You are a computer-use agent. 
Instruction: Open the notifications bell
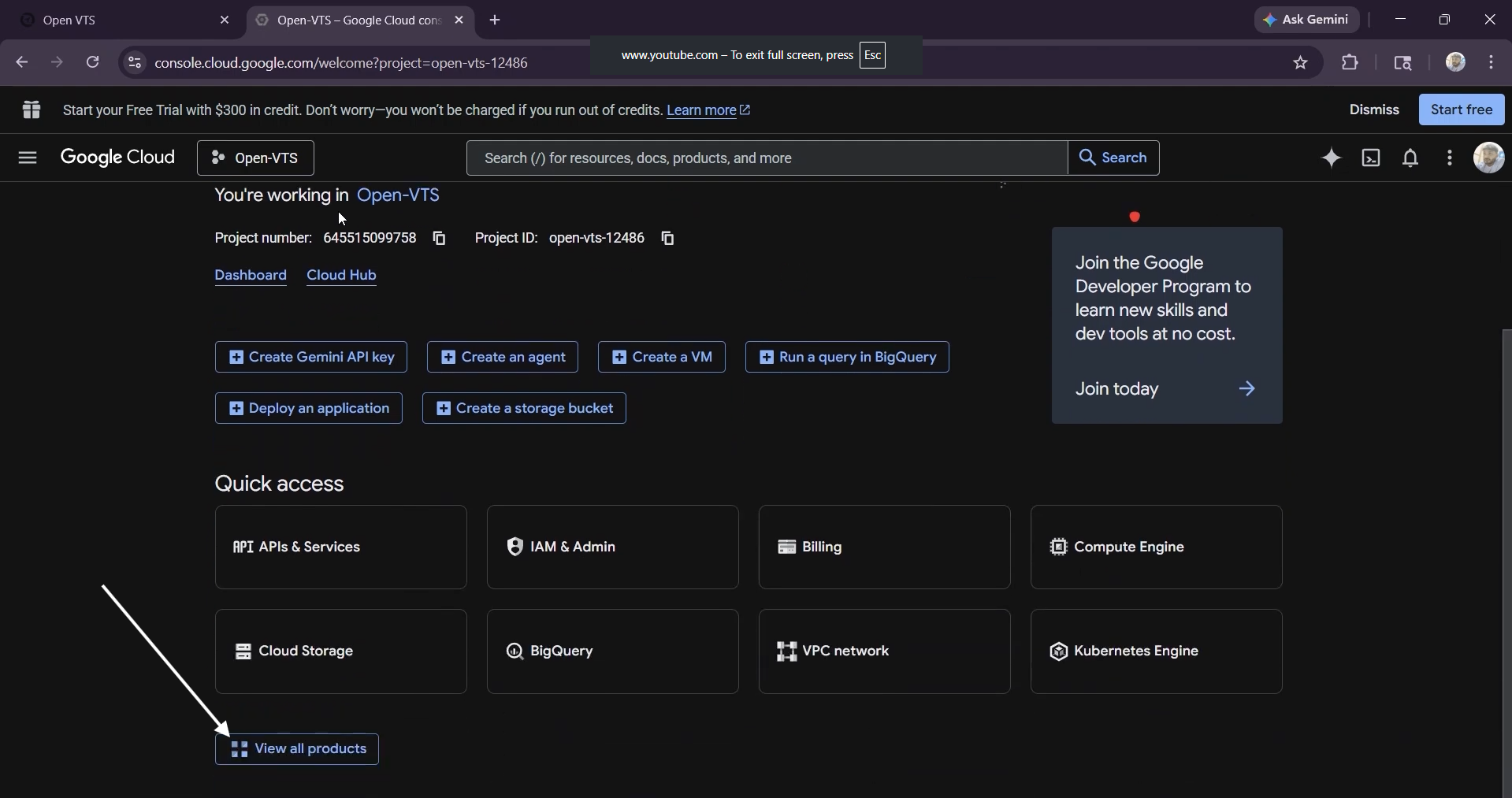point(1410,158)
